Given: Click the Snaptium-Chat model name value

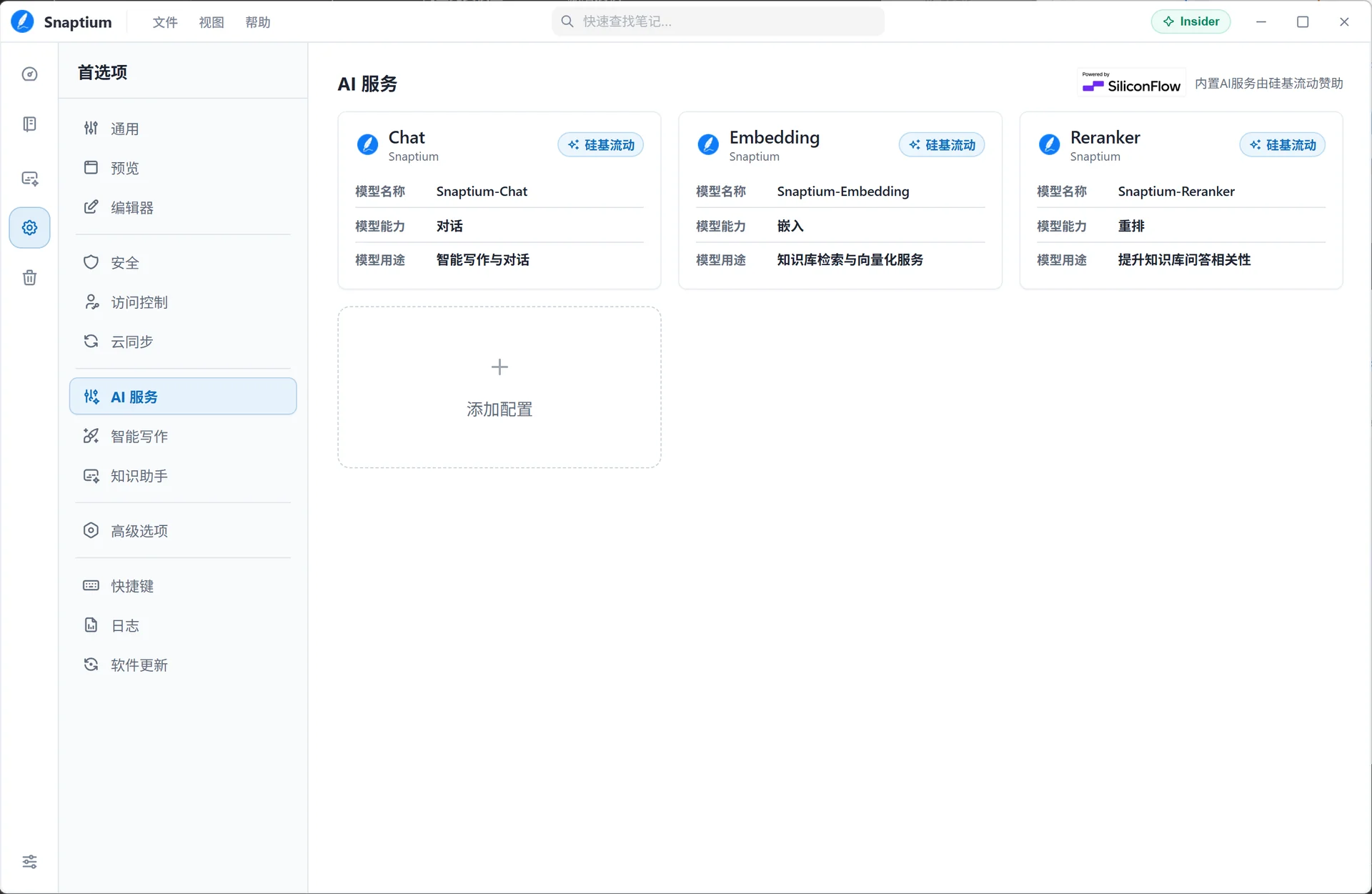Looking at the screenshot, I should (482, 192).
